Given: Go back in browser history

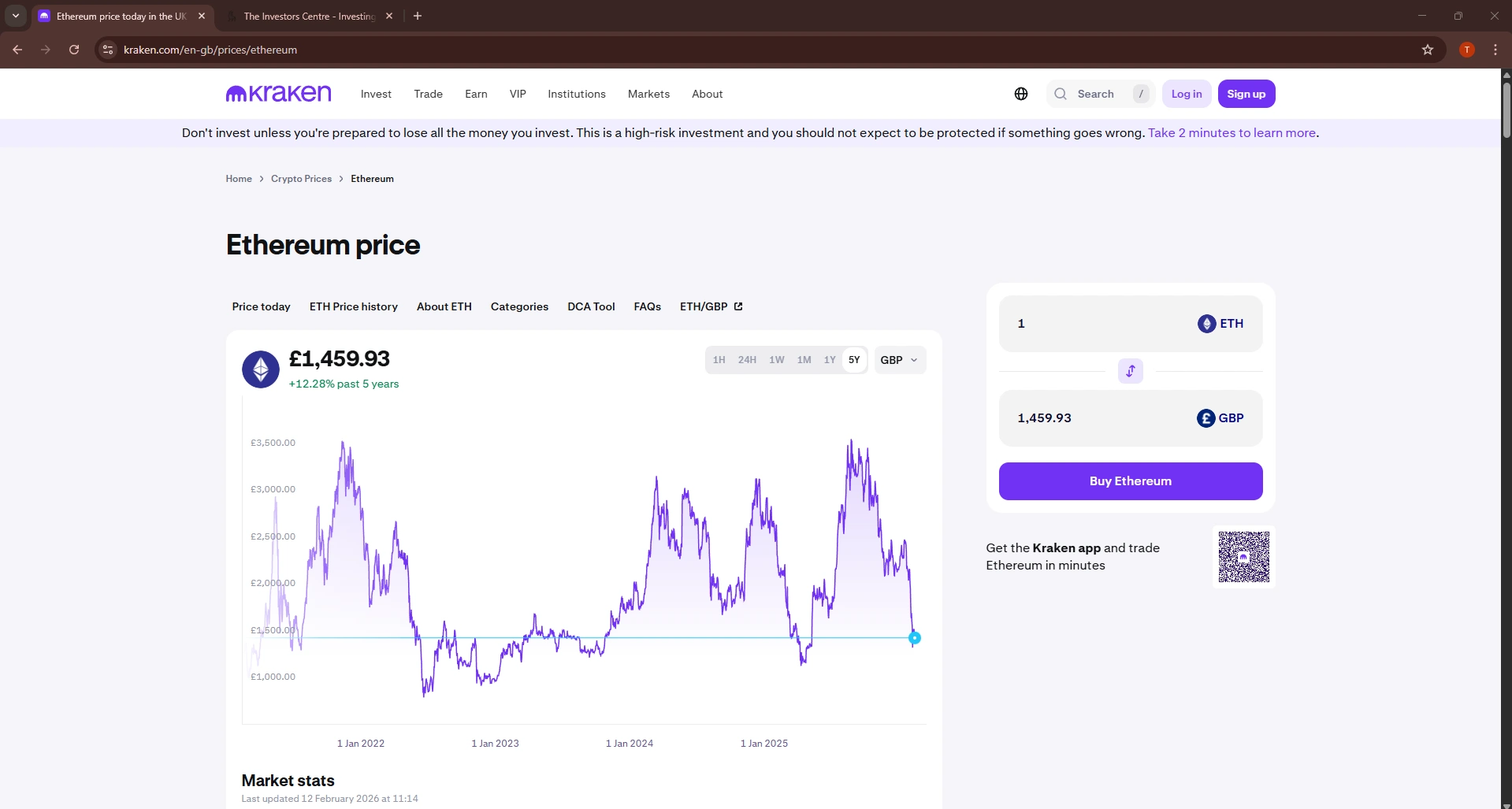Looking at the screenshot, I should coord(17,50).
